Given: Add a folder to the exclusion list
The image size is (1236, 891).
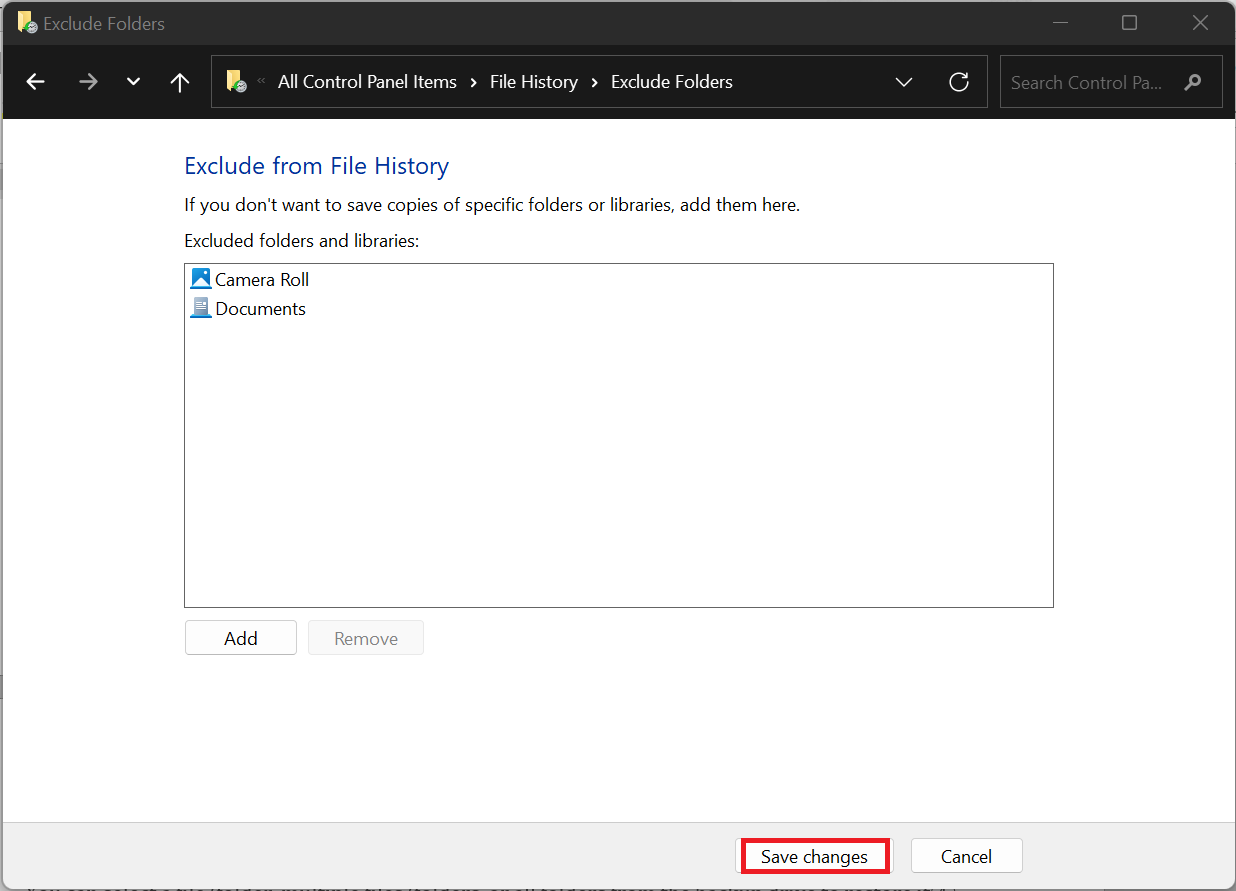Looking at the screenshot, I should 241,638.
